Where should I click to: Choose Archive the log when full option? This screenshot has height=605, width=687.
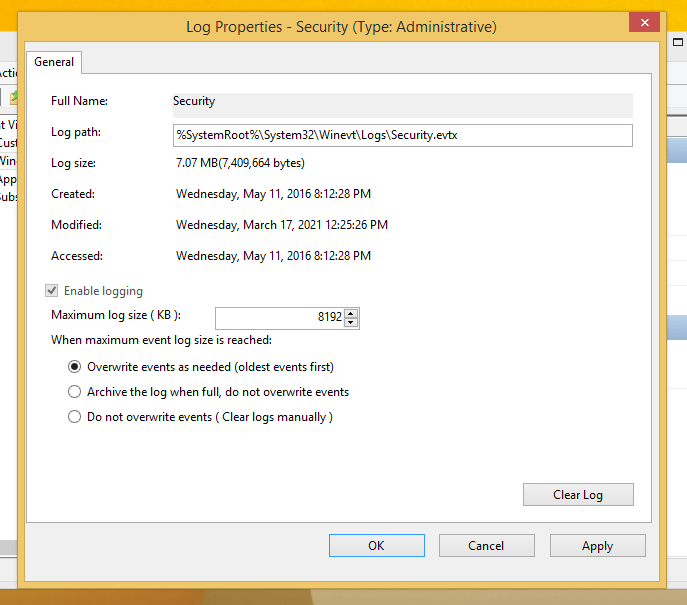74,392
